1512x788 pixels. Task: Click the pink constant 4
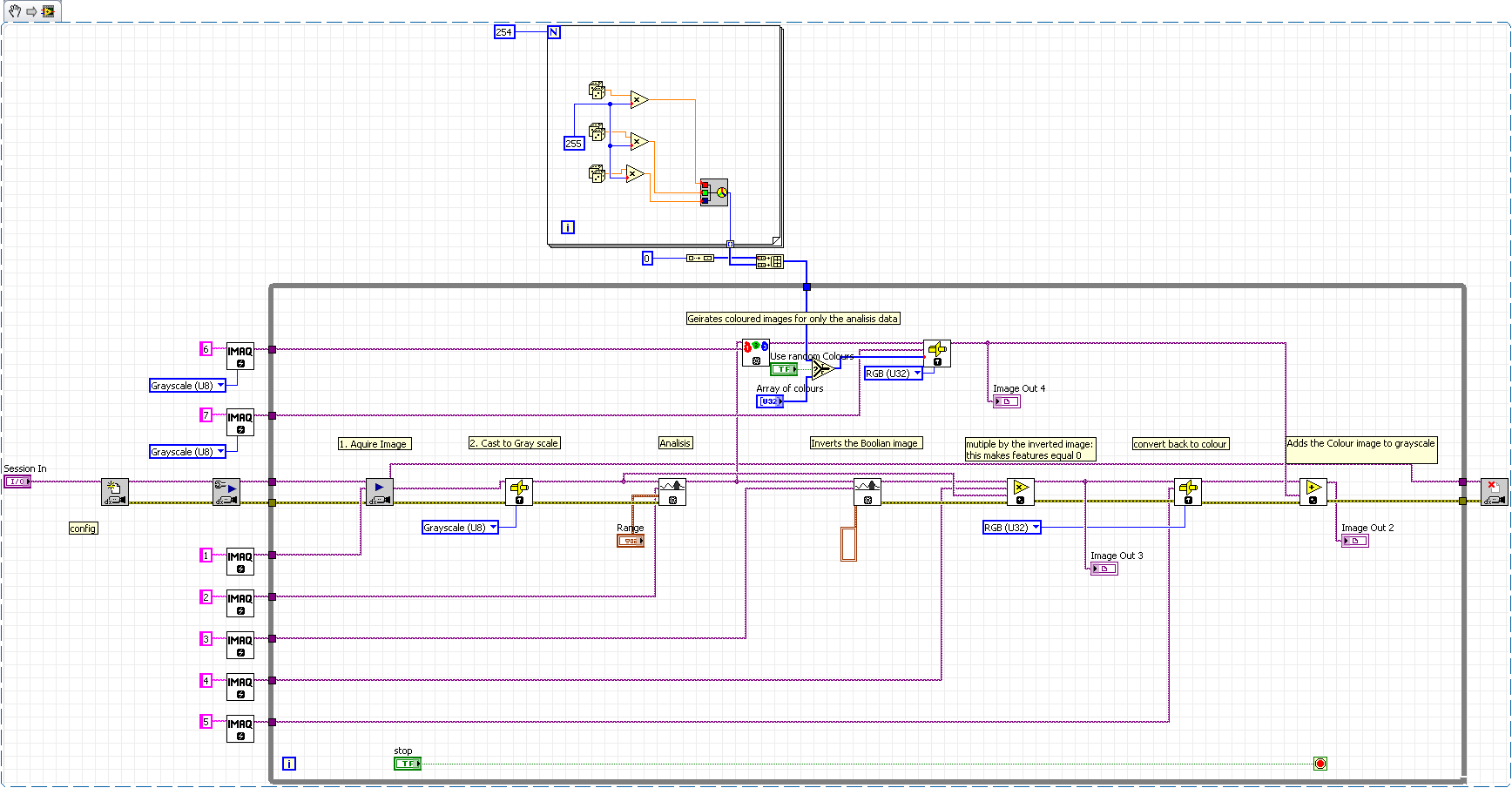click(206, 680)
